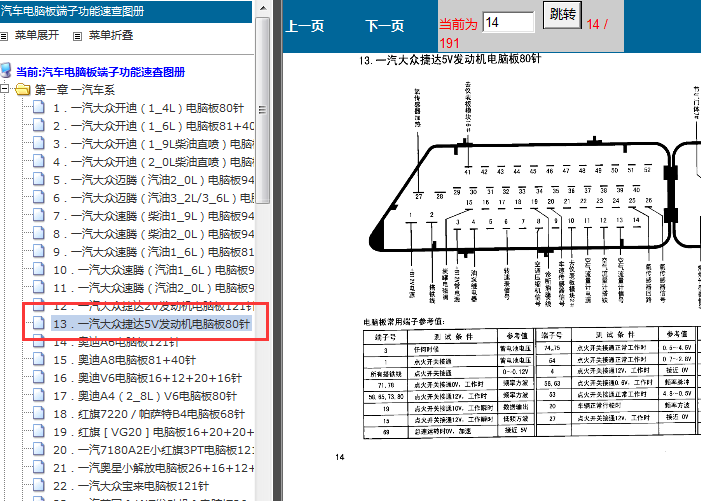Open 7．一汽大众速腾（柴油1_9L）entry
The width and height of the screenshot is (701, 501).
[x=153, y=216]
